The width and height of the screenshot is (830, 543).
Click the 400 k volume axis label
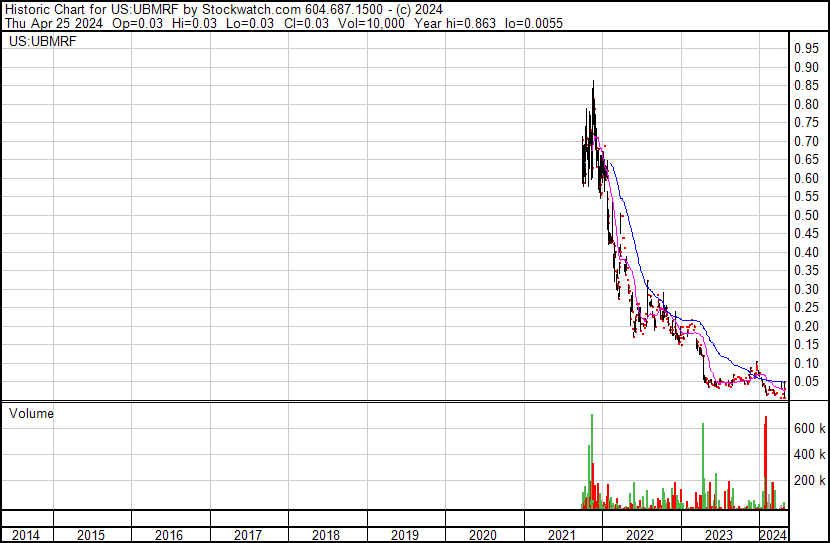[809, 454]
